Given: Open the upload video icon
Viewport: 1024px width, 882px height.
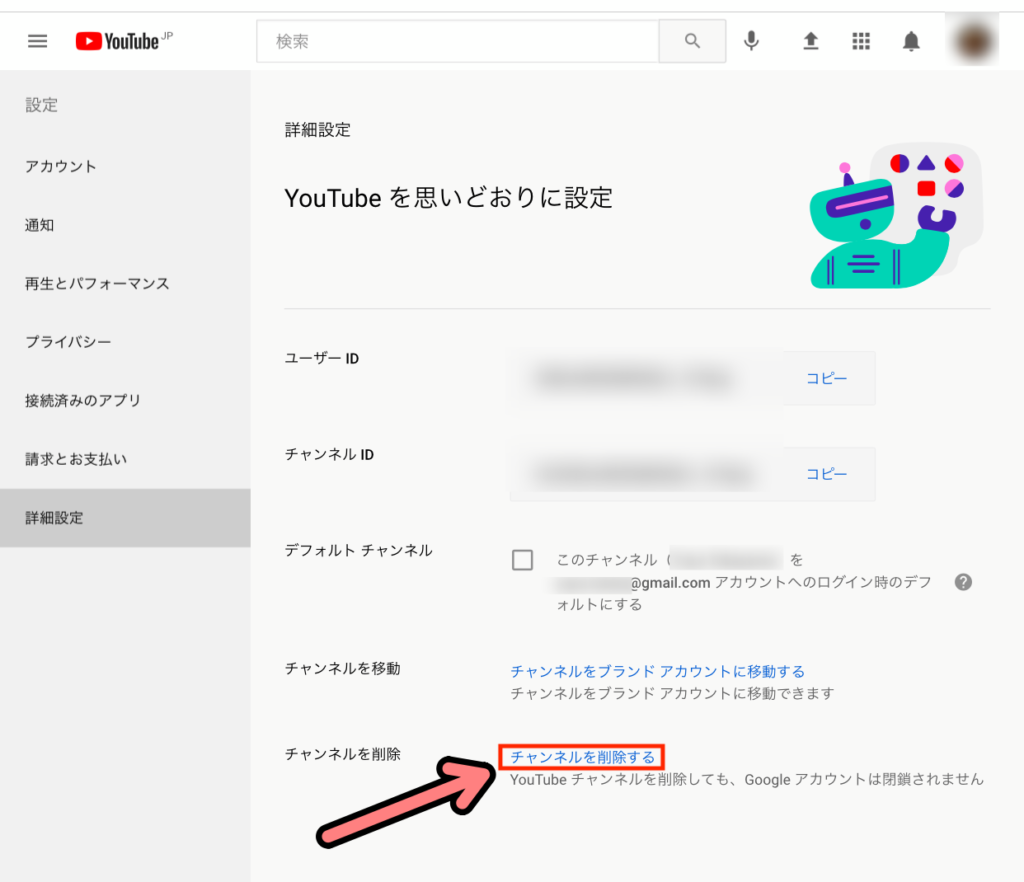Looking at the screenshot, I should 811,41.
